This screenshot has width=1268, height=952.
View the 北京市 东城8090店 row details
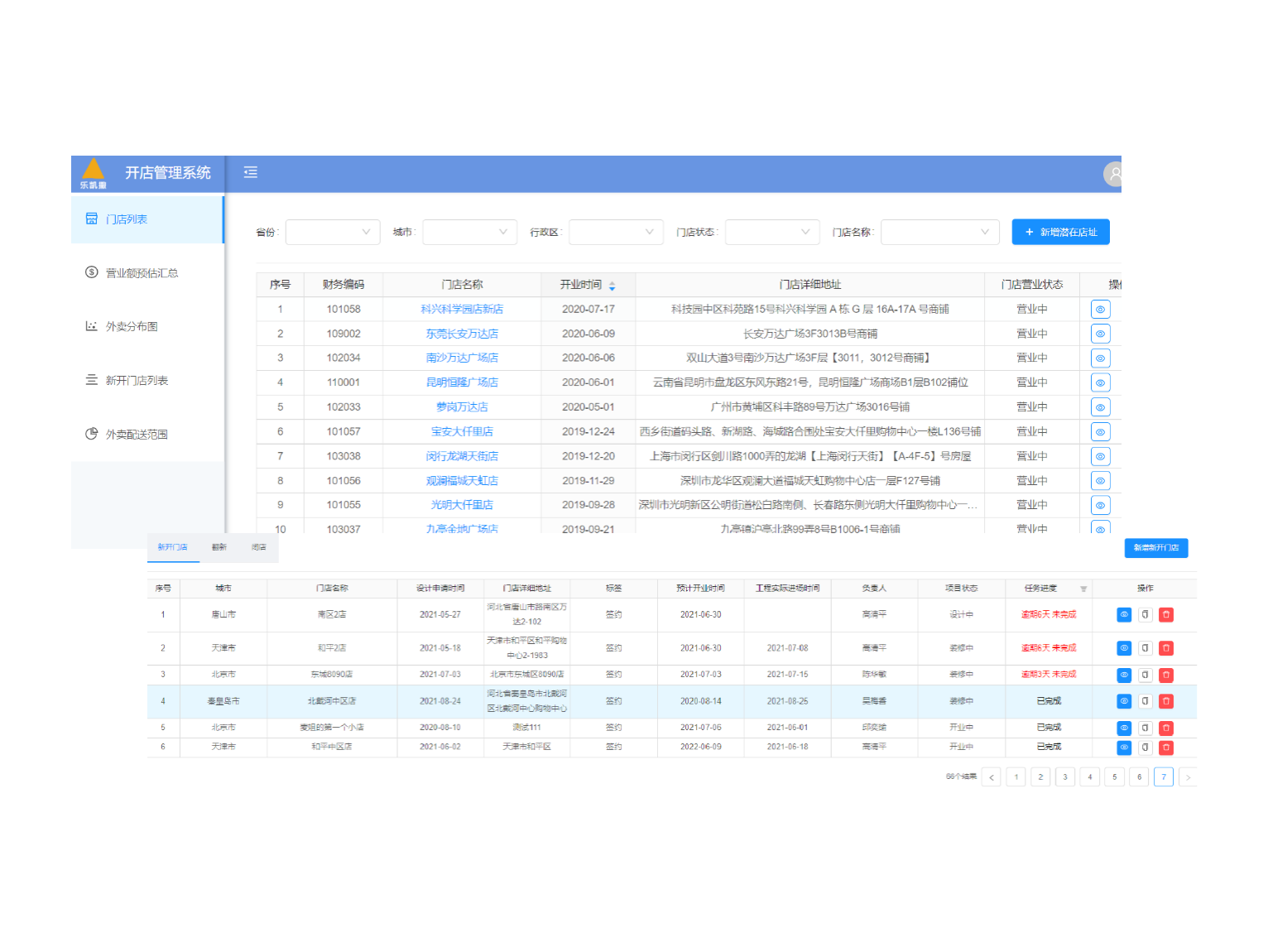(x=1124, y=675)
